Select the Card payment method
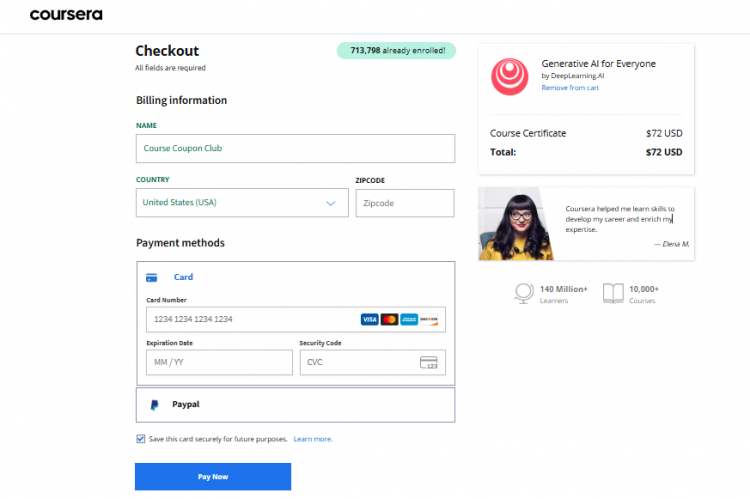Viewport: 750px width, 499px height. click(183, 277)
